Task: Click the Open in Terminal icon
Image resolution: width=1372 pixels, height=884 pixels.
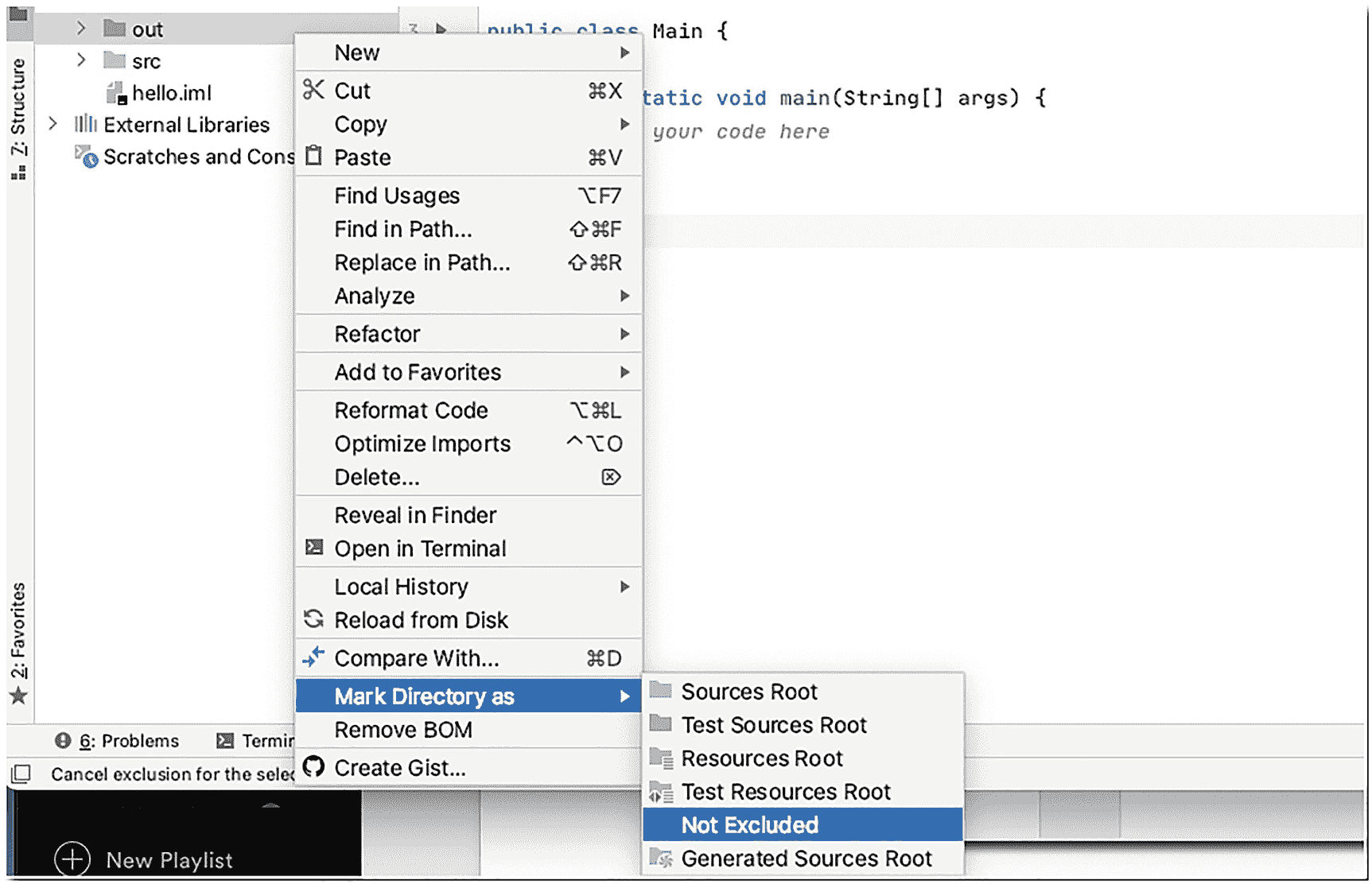Action: tap(315, 548)
